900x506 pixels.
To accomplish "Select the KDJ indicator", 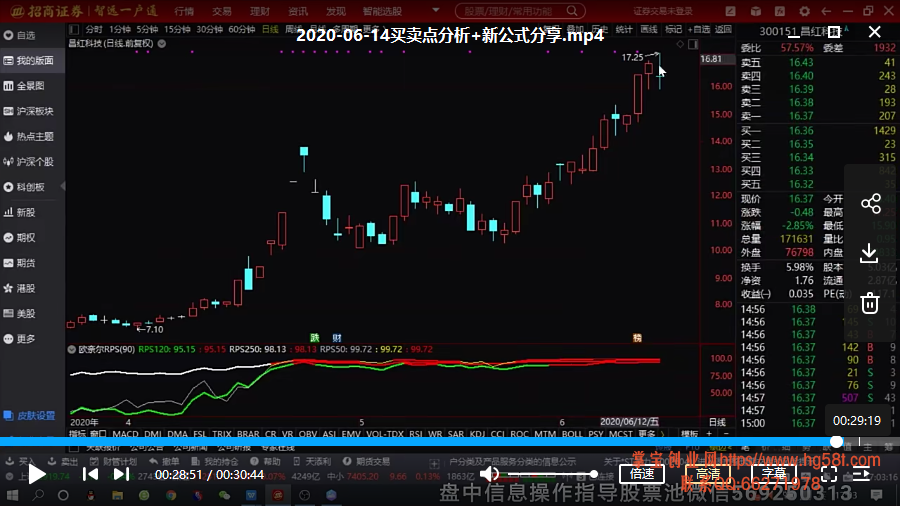I will pos(477,434).
